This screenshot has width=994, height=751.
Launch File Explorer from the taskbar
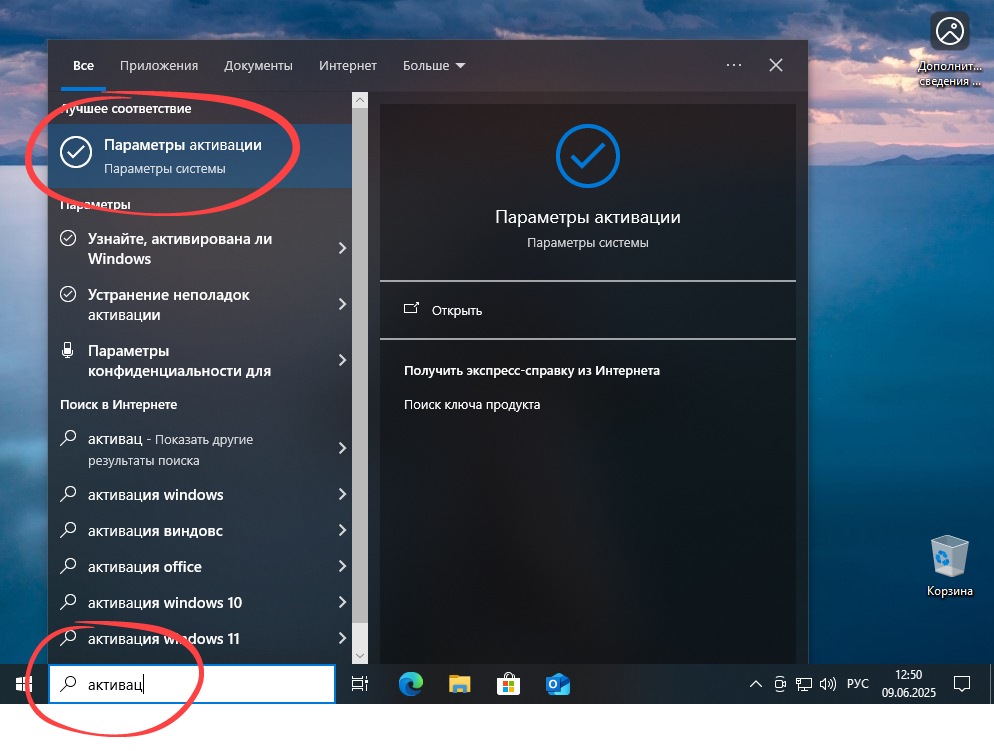459,684
